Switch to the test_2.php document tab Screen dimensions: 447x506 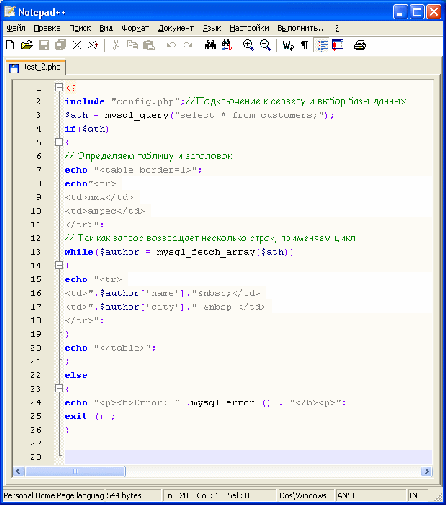[36, 67]
